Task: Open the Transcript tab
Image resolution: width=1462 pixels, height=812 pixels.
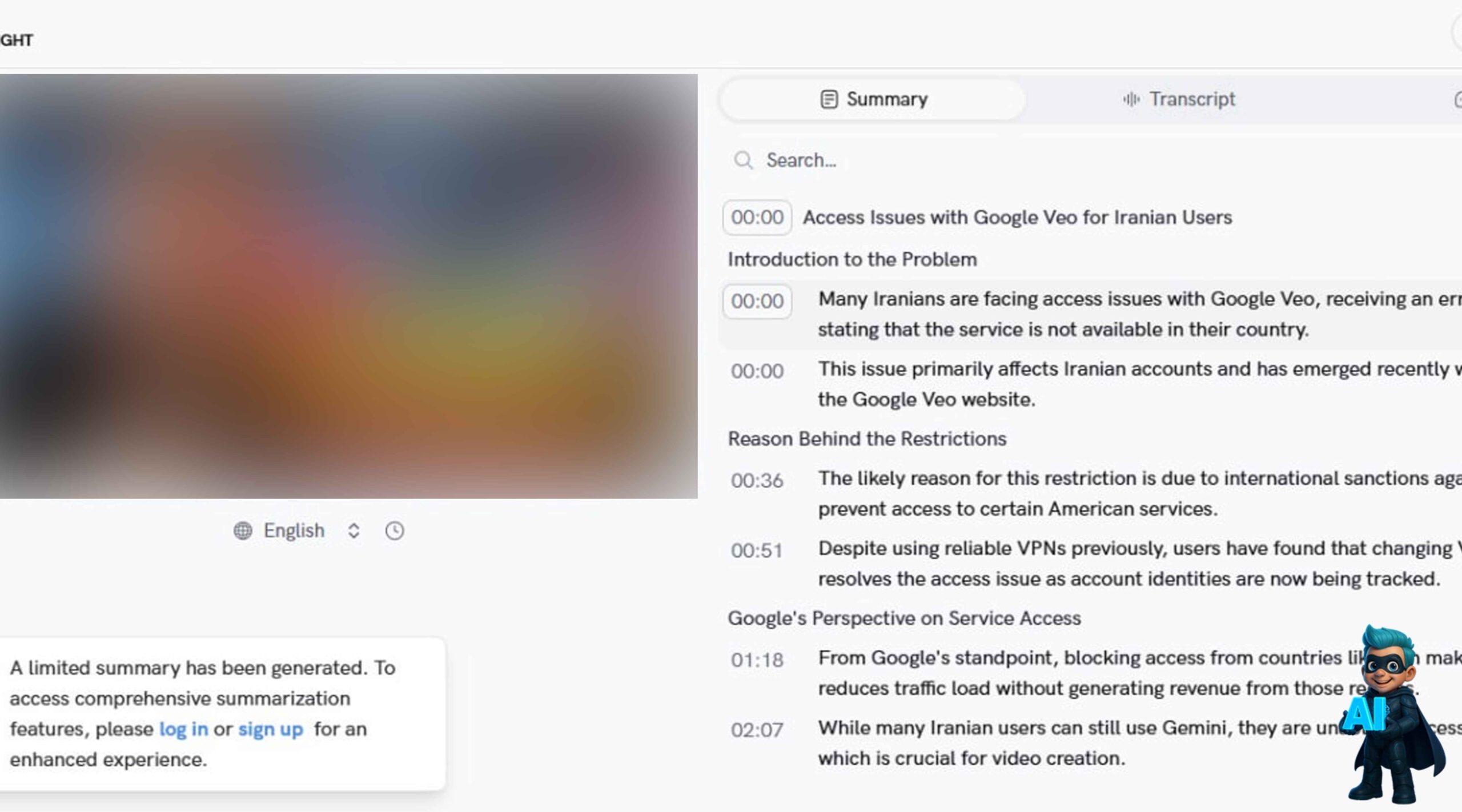Action: pos(1179,99)
